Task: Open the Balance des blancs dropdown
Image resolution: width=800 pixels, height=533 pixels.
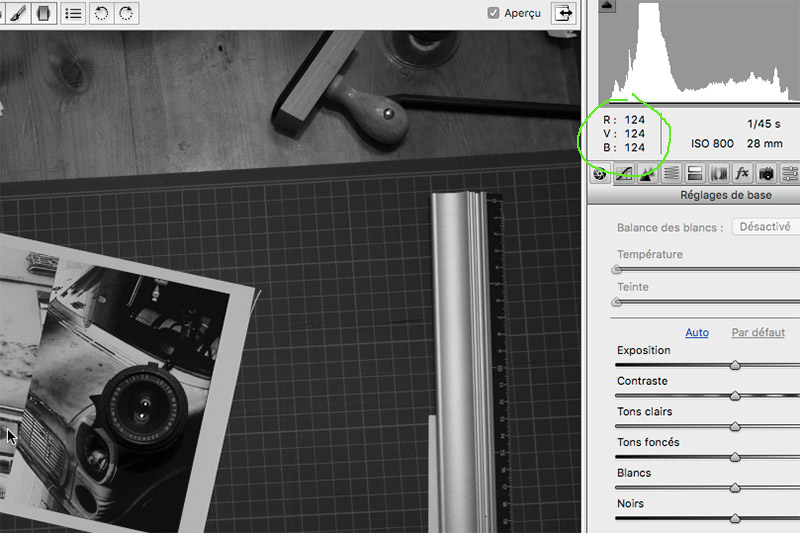Action: (x=766, y=227)
